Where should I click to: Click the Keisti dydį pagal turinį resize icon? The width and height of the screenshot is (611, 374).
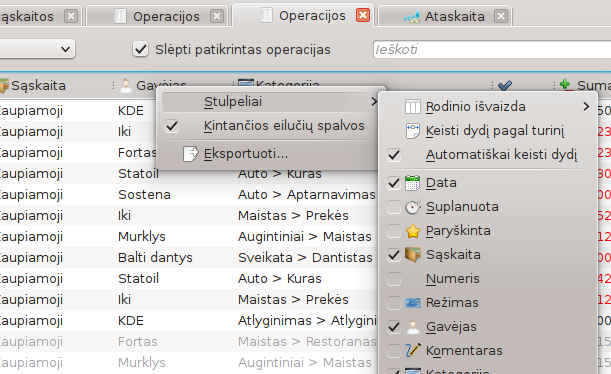413,131
